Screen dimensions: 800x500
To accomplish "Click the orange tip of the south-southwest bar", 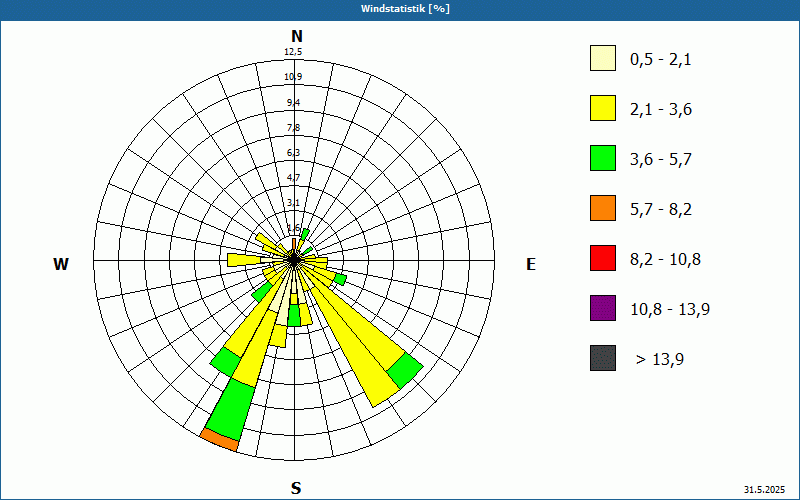I will click(x=219, y=440).
